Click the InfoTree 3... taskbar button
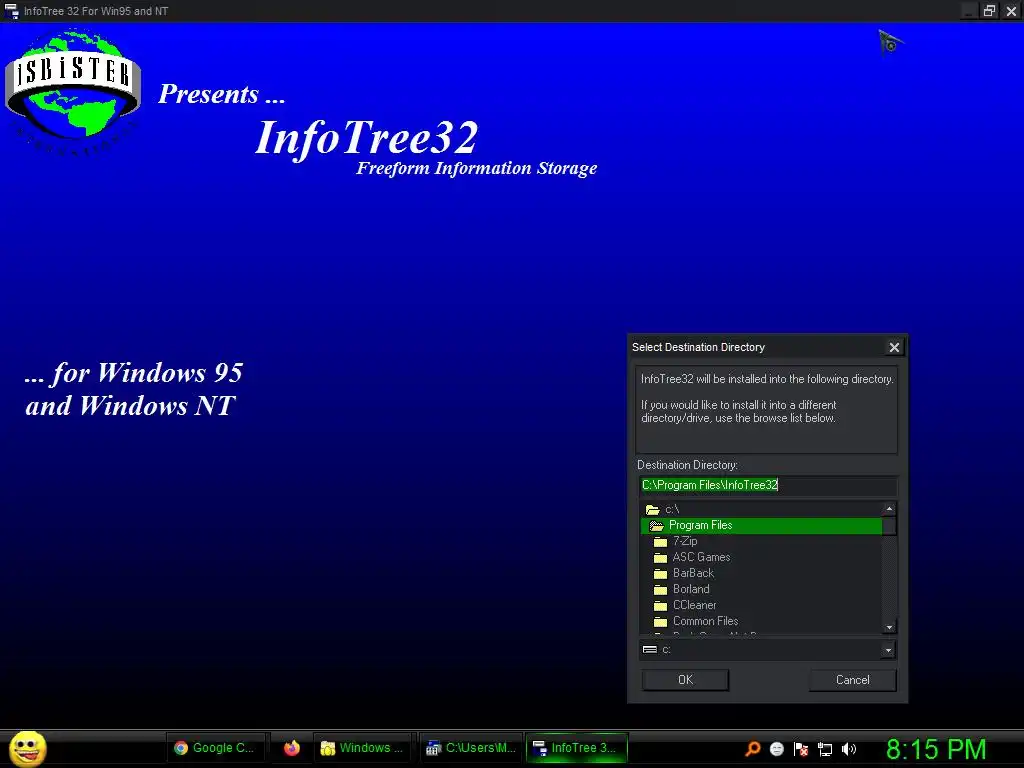Viewport: 1024px width, 768px height. pyautogui.click(x=577, y=748)
